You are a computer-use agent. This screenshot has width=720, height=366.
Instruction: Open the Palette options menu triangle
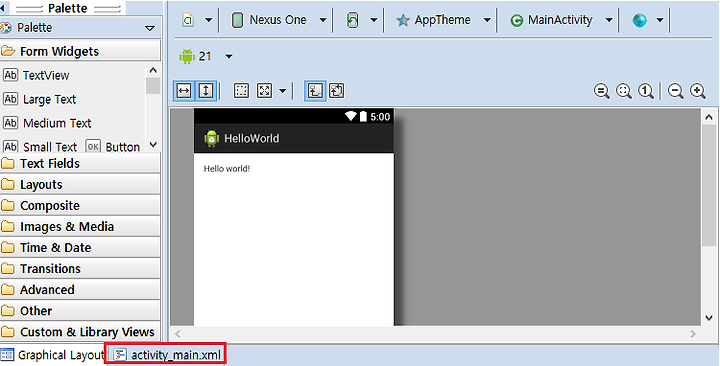[x=150, y=28]
